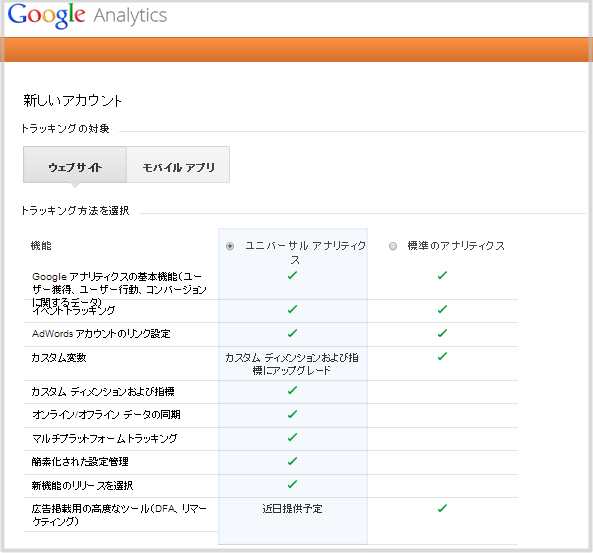Select the ユニバーサル アナリティクス radio button
Screen dimensions: 593x553
pos(230,246)
